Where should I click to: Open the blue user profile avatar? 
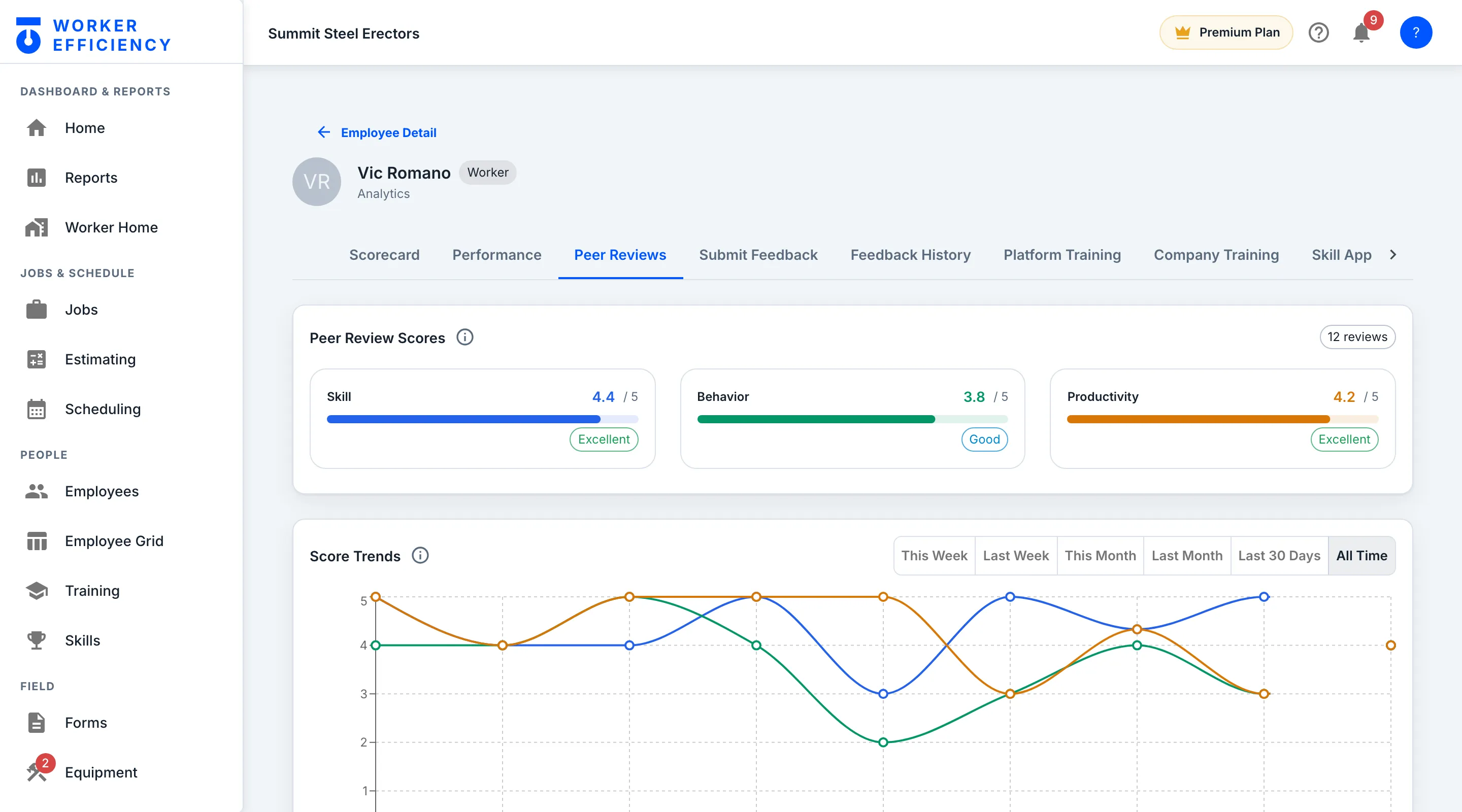1415,33
